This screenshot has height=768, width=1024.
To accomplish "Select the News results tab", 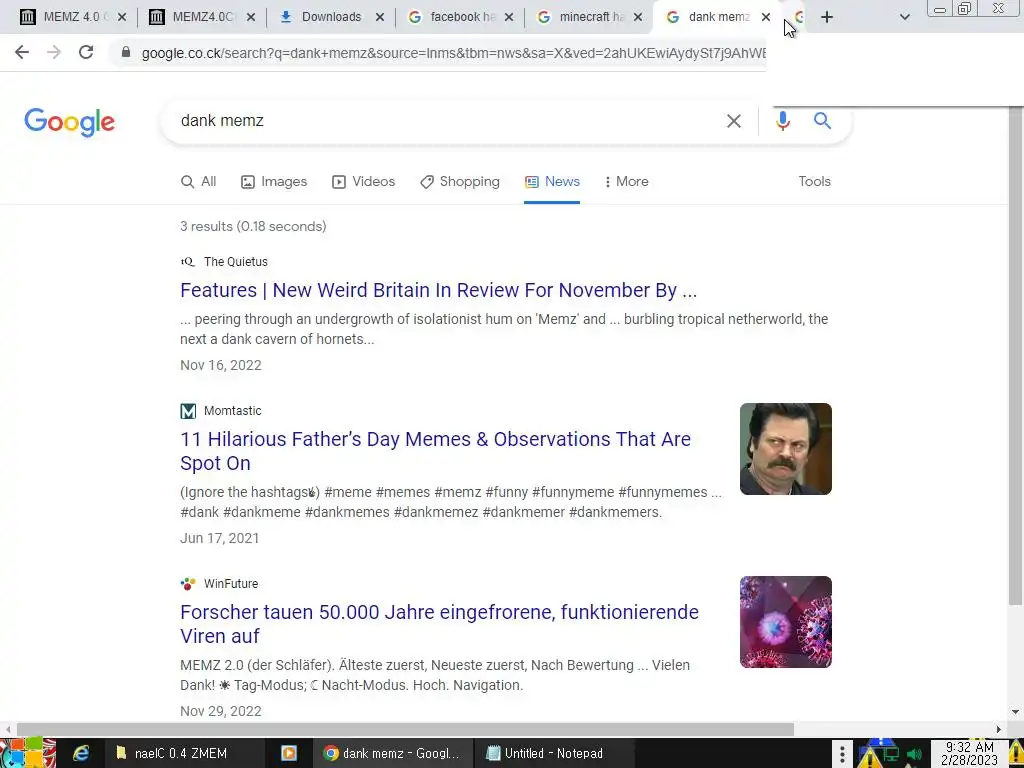I will 552,182.
